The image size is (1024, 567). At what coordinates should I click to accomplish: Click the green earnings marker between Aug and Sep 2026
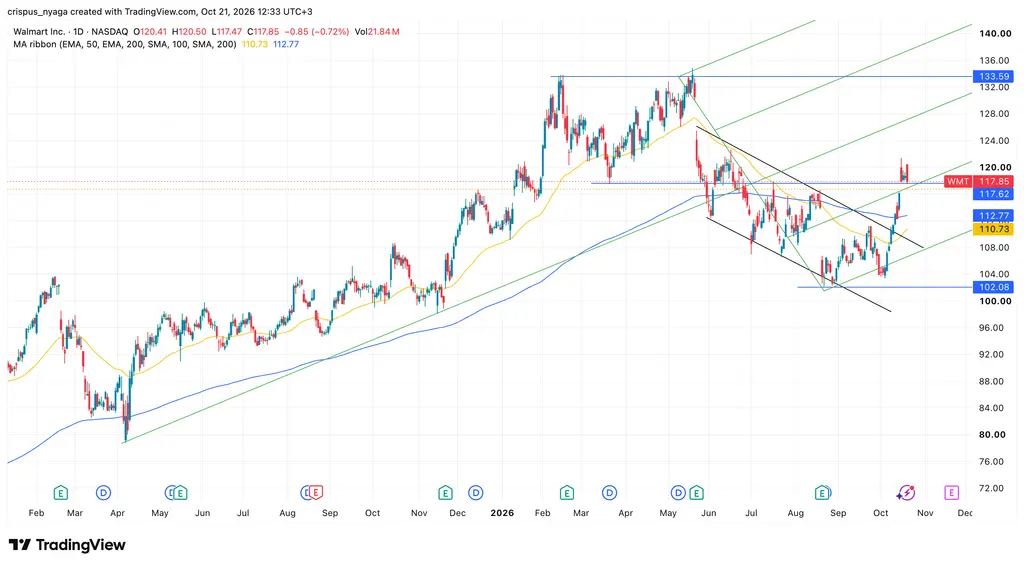(822, 493)
